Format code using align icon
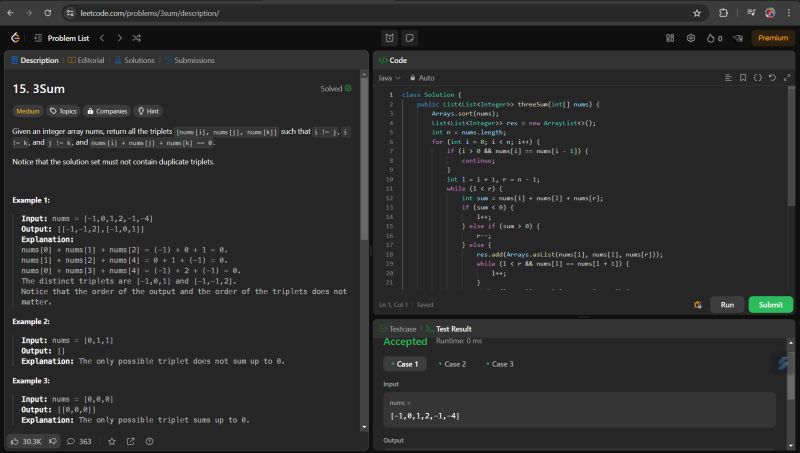 [x=729, y=78]
